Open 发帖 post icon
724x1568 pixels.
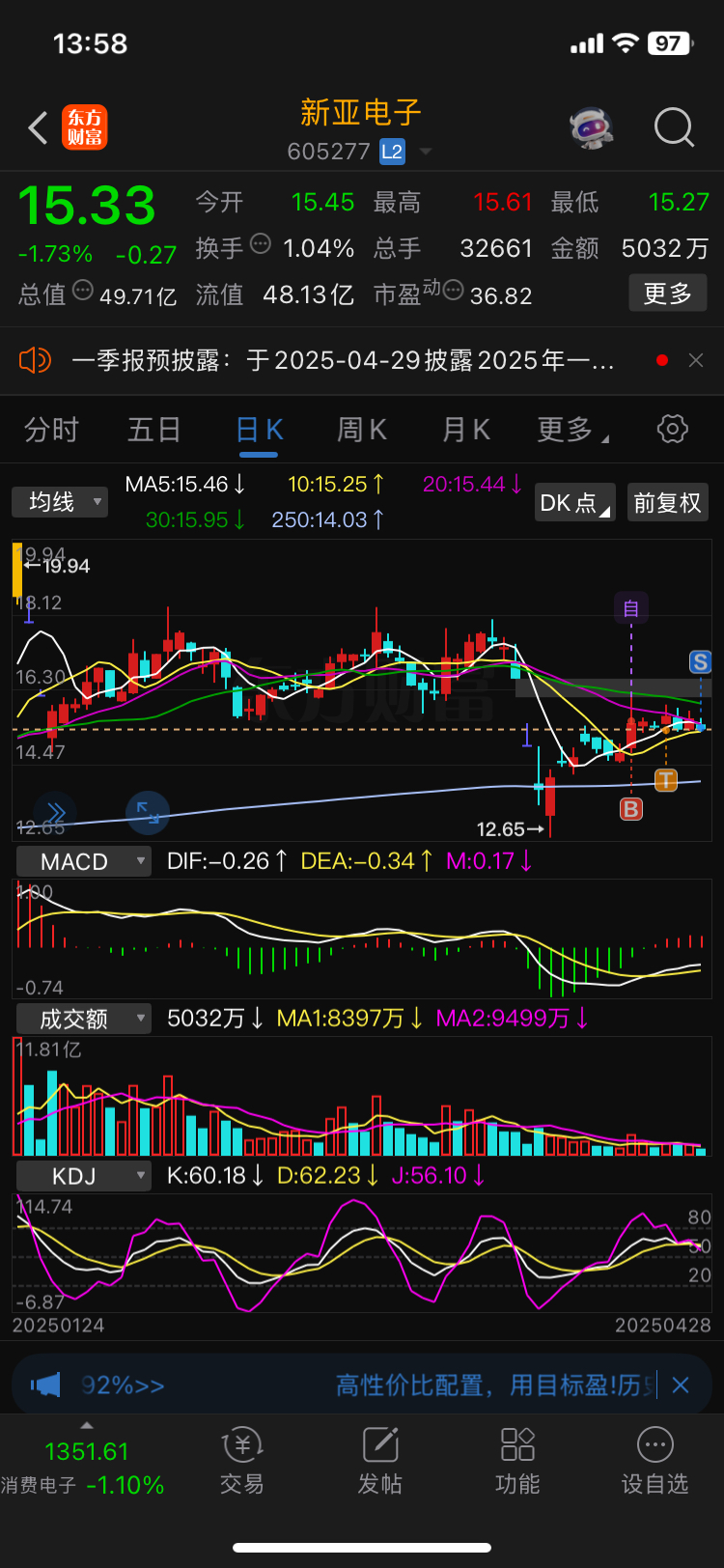[x=380, y=1460]
